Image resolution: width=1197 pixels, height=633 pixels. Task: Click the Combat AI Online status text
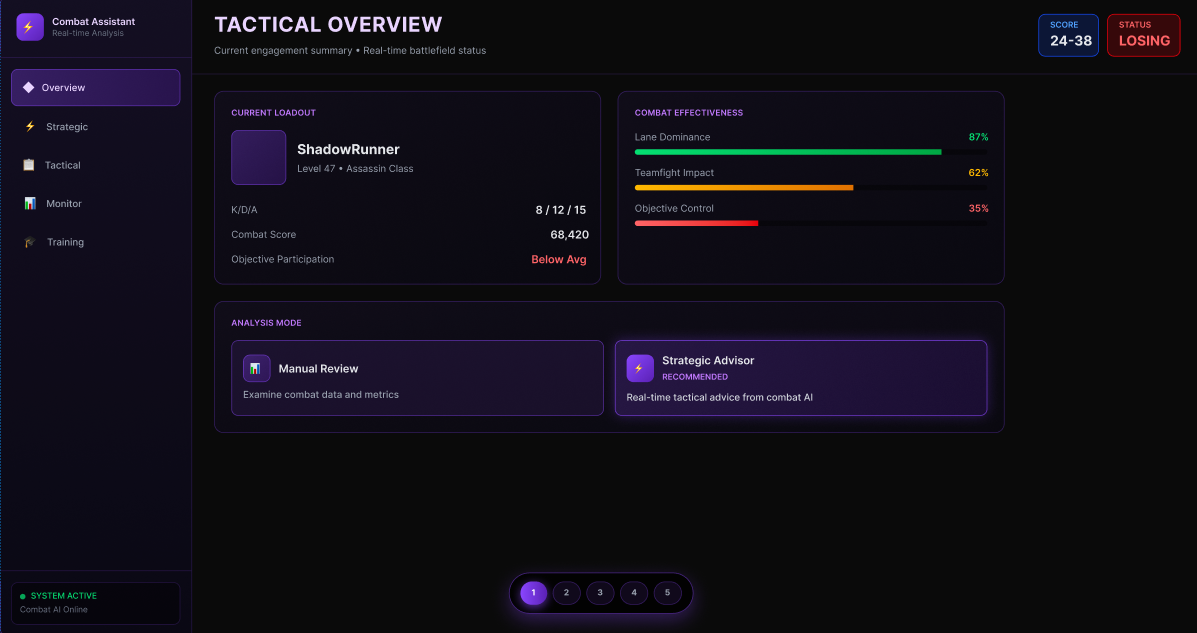pos(53,609)
